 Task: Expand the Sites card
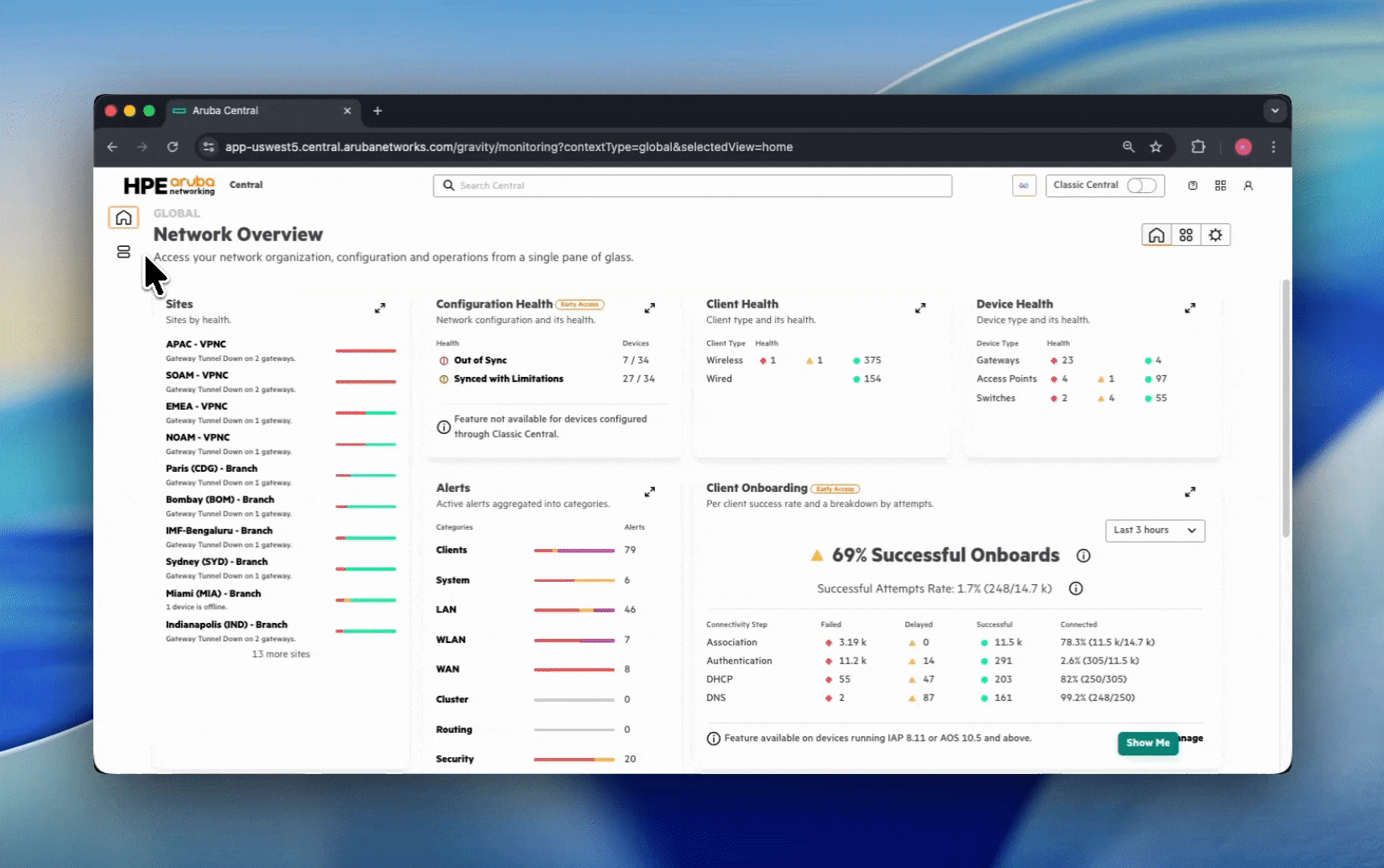[x=380, y=308]
